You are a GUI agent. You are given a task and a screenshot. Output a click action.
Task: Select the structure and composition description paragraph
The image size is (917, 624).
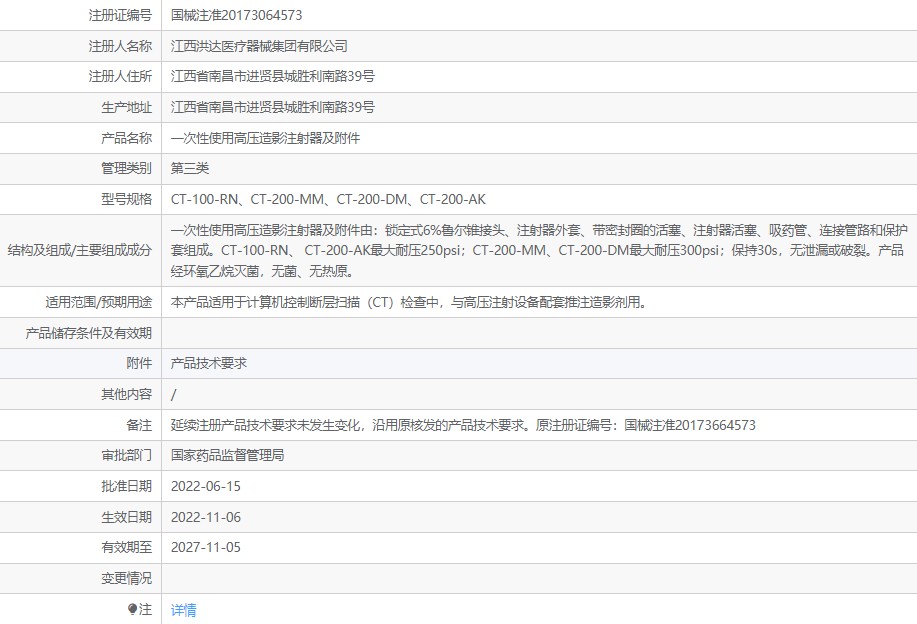(x=539, y=250)
